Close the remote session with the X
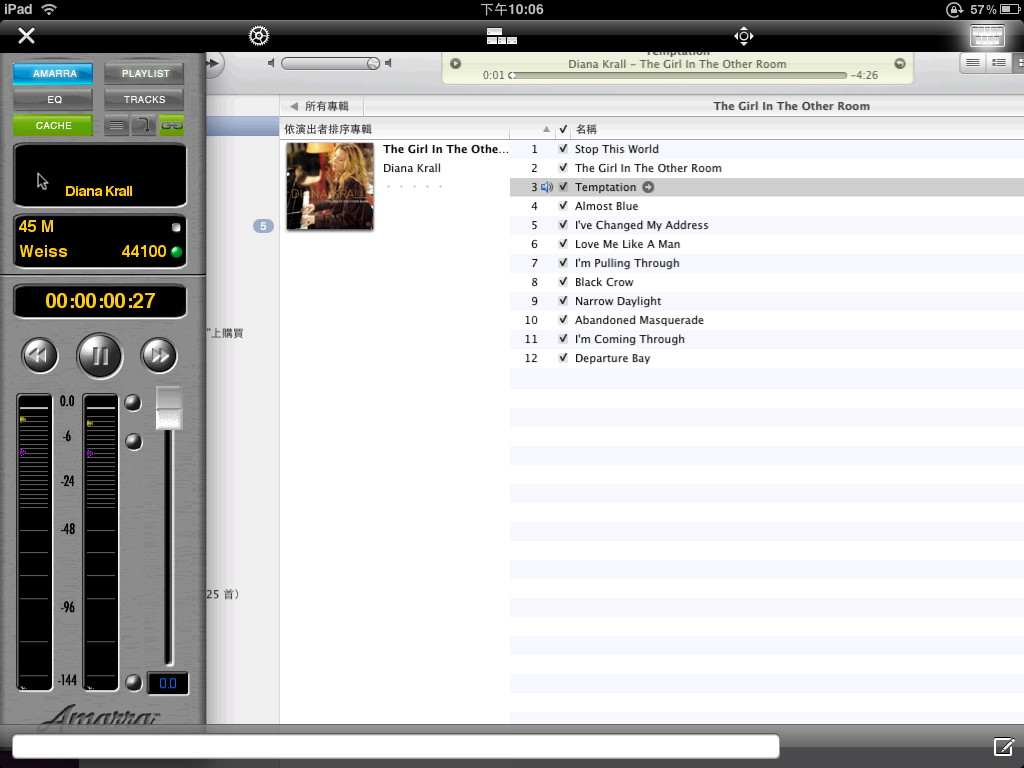The height and width of the screenshot is (768, 1024). click(26, 35)
